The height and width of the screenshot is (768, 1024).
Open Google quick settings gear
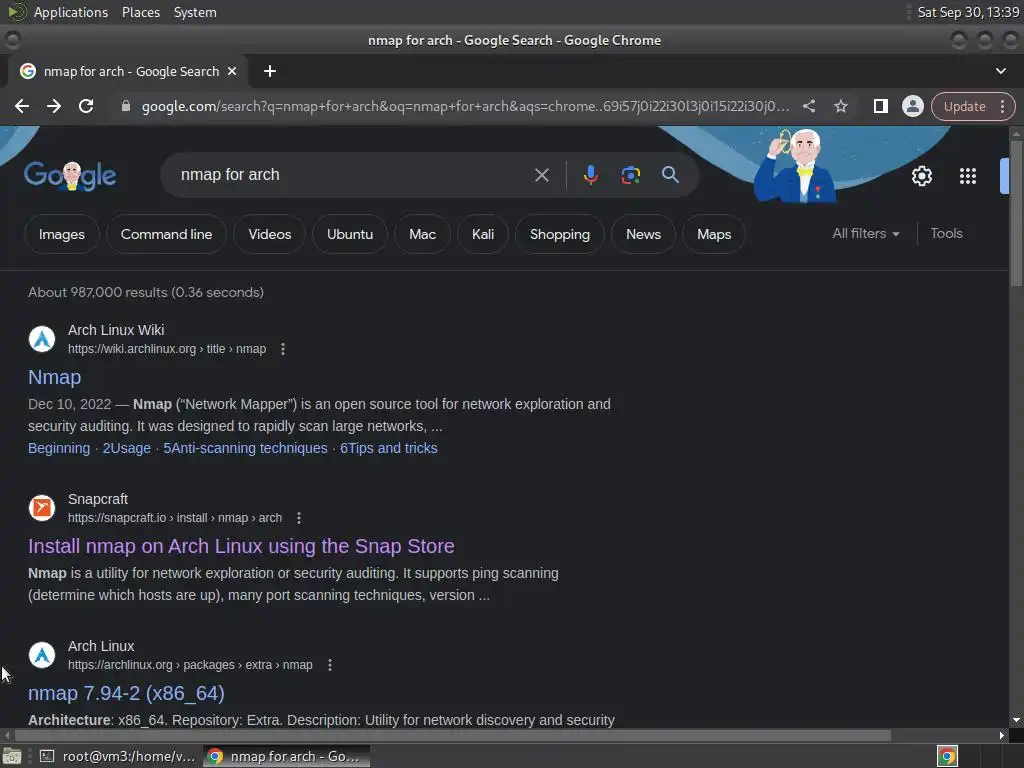coord(921,176)
